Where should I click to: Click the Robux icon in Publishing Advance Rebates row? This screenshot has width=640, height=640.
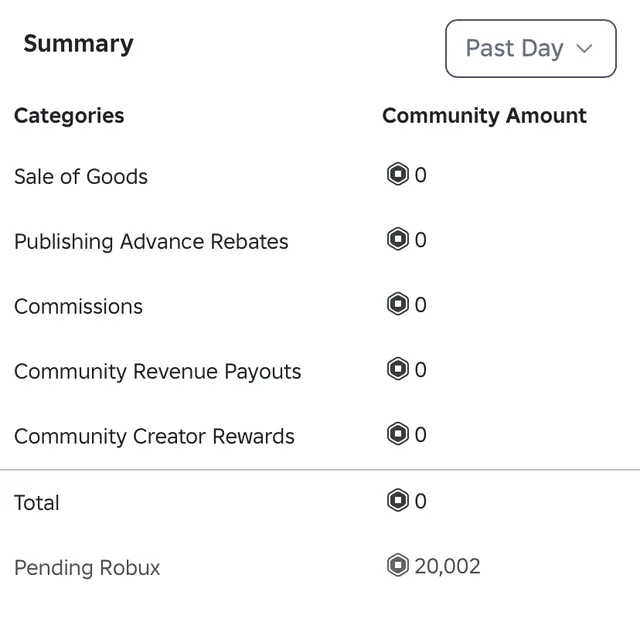coord(398,239)
